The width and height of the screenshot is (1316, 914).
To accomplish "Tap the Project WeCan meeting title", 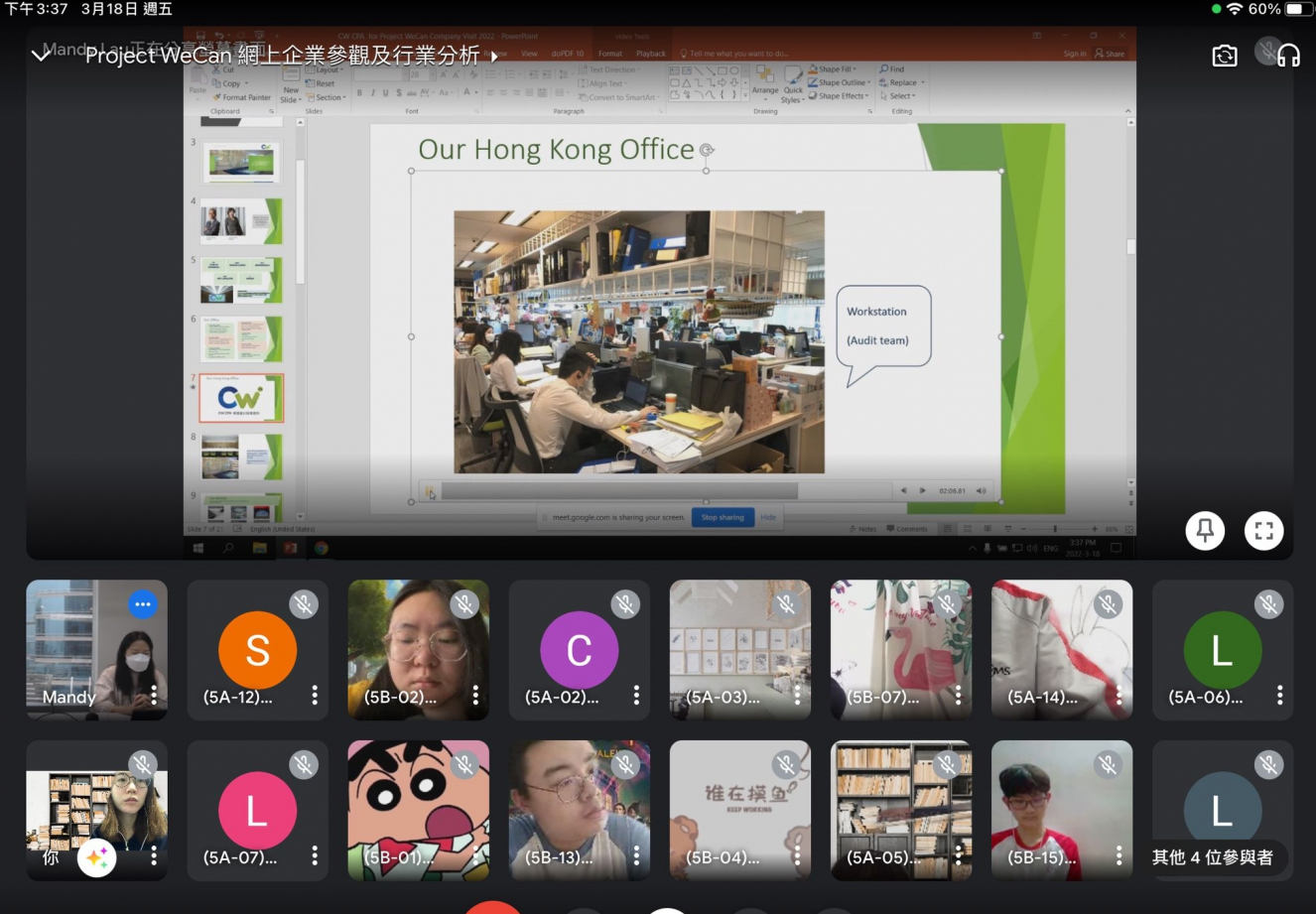I will pos(282,56).
